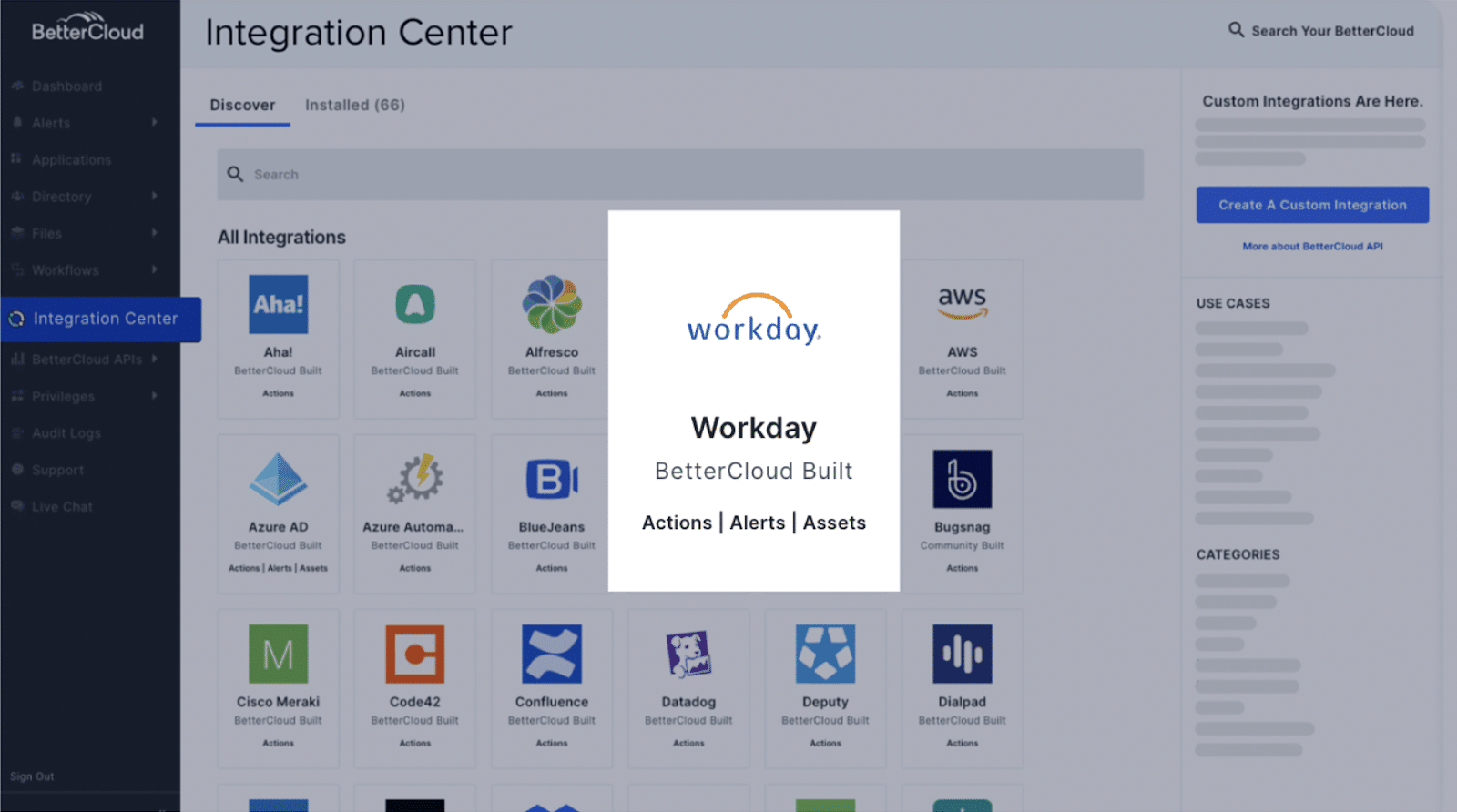Select Integration Center in the sidebar
This screenshot has height=812, width=1457.
(x=100, y=320)
